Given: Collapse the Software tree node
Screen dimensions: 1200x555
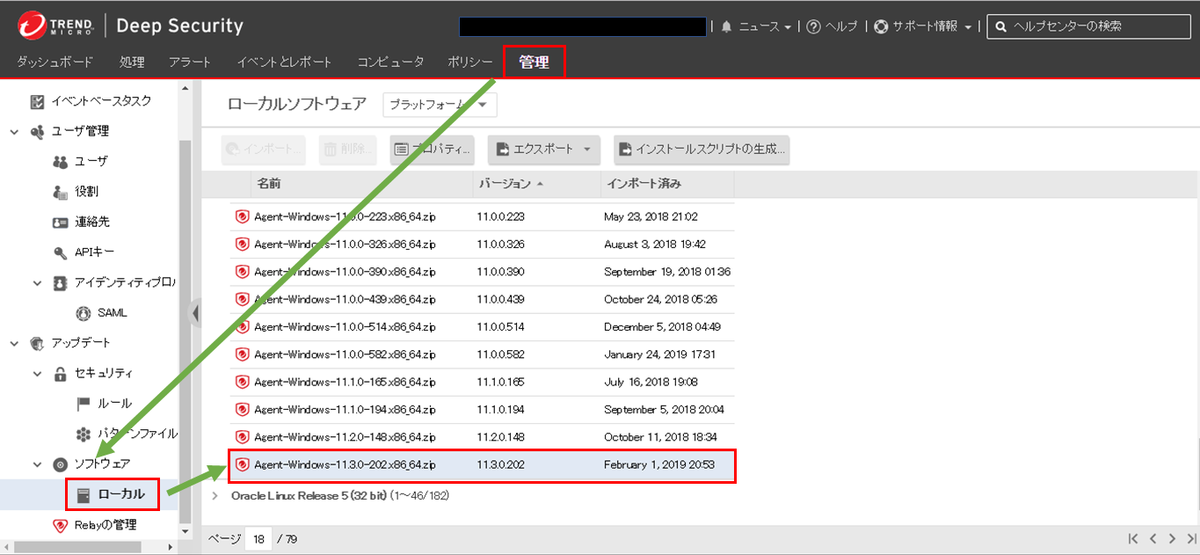Looking at the screenshot, I should [15, 464].
